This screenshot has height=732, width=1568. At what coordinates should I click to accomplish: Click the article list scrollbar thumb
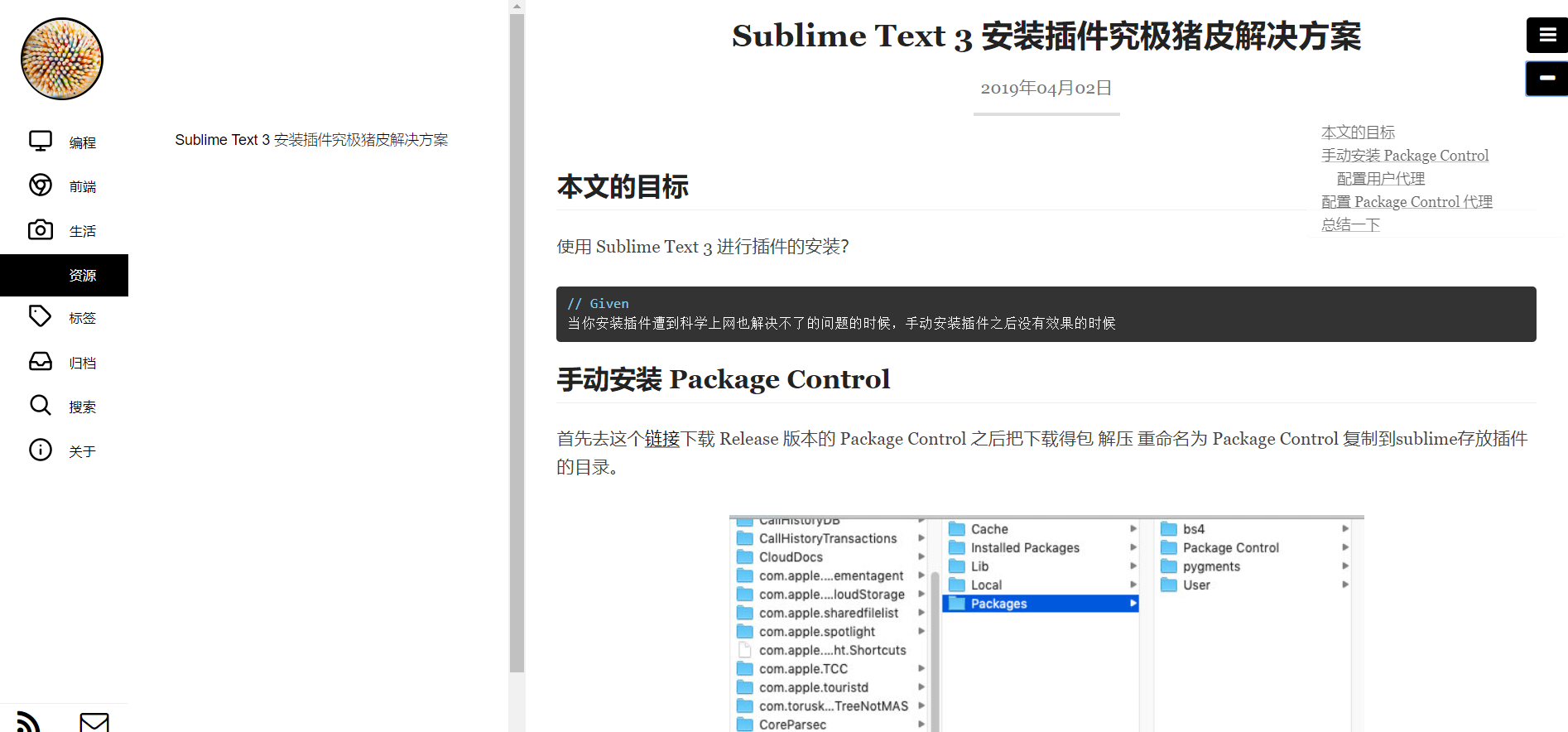point(517,343)
